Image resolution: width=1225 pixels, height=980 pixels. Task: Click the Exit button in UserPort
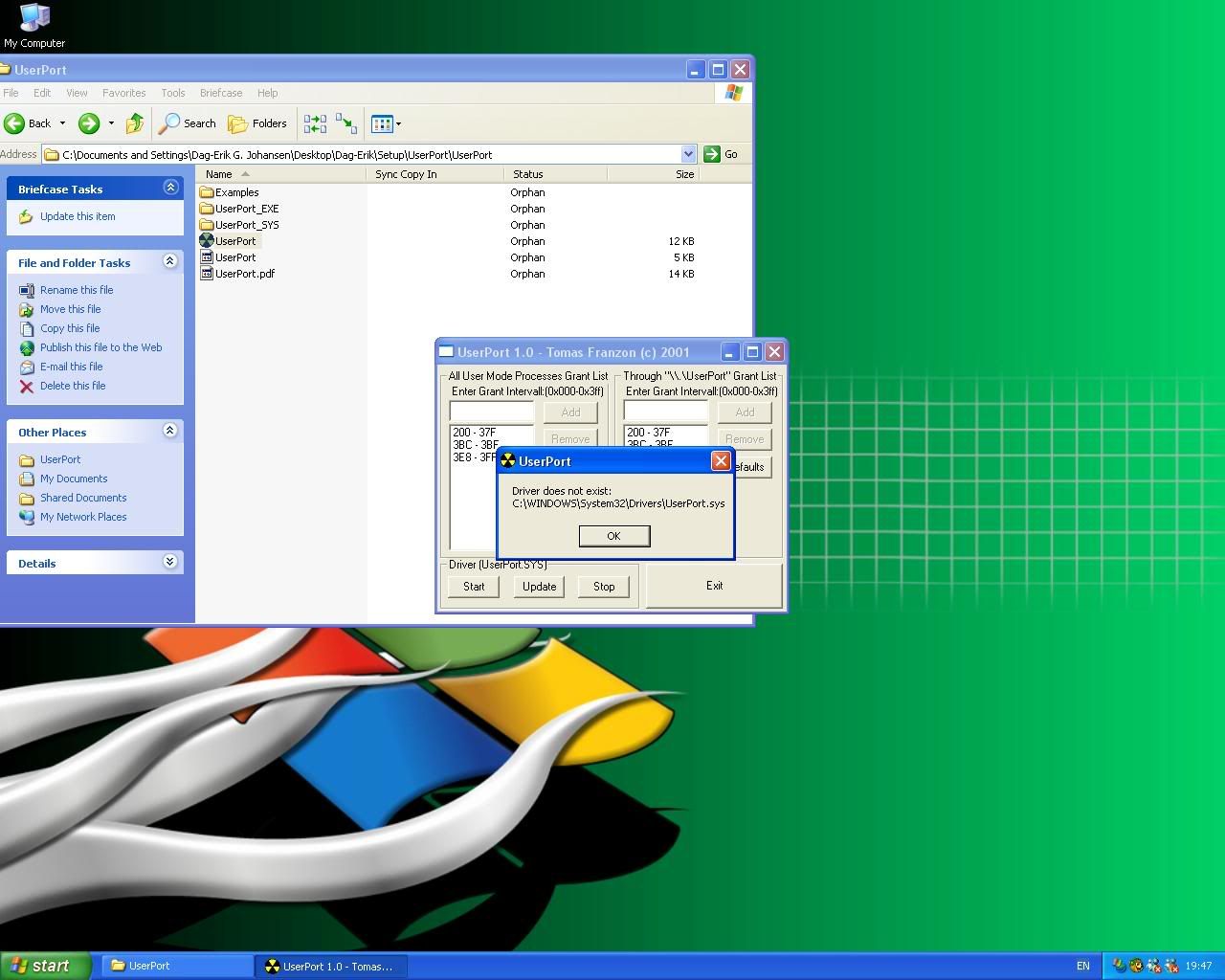pyautogui.click(x=714, y=586)
